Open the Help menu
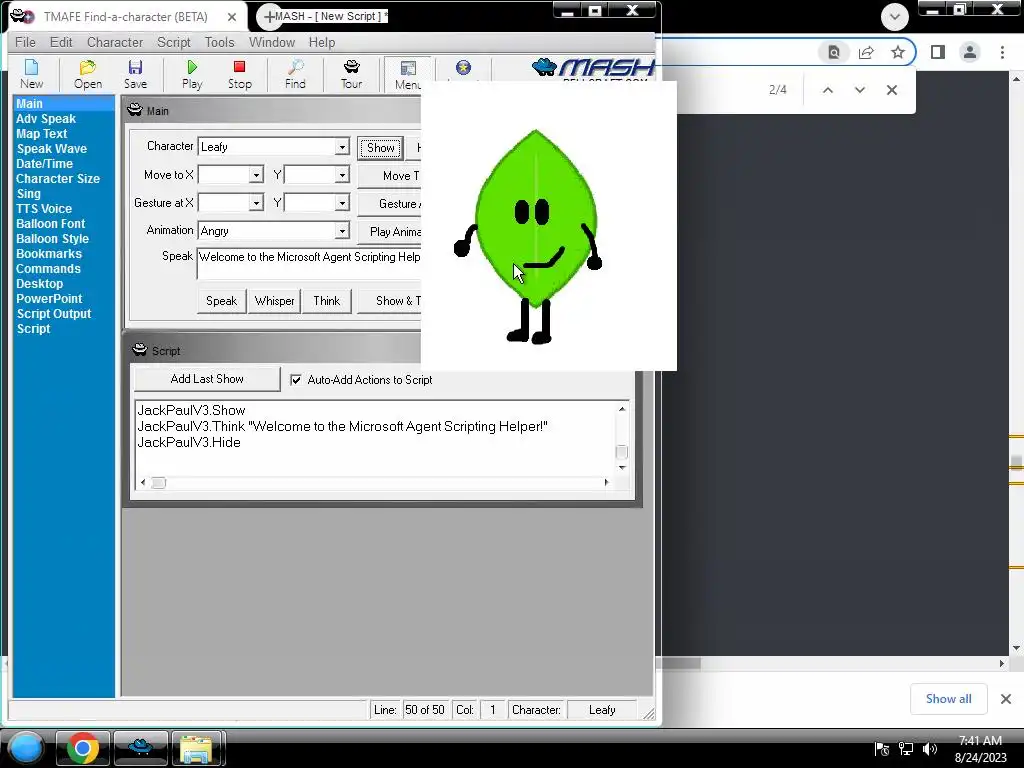The width and height of the screenshot is (1024, 768). (x=322, y=42)
